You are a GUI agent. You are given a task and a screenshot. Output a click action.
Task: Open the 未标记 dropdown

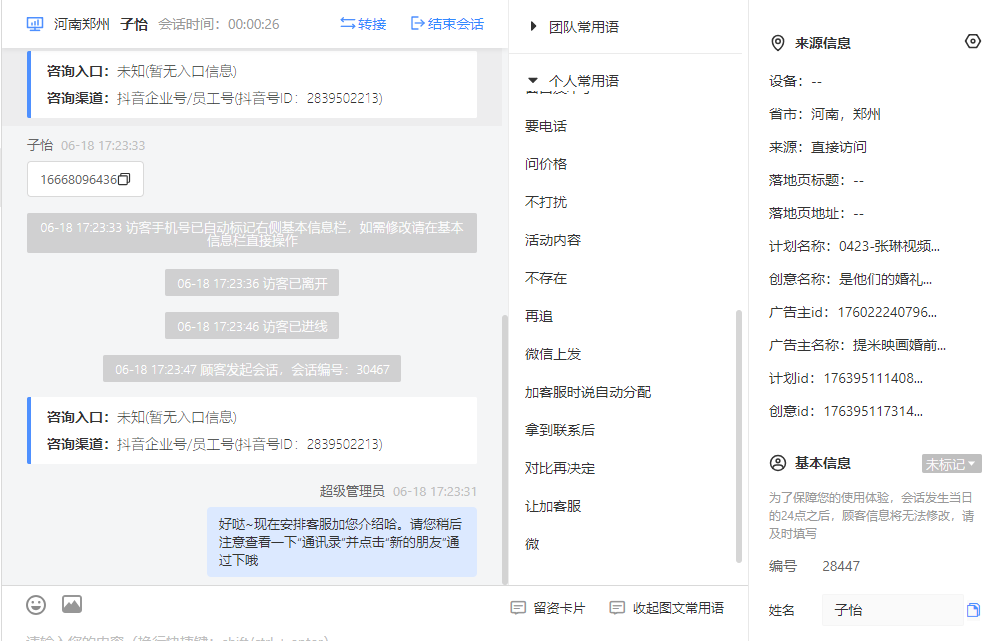click(x=951, y=464)
